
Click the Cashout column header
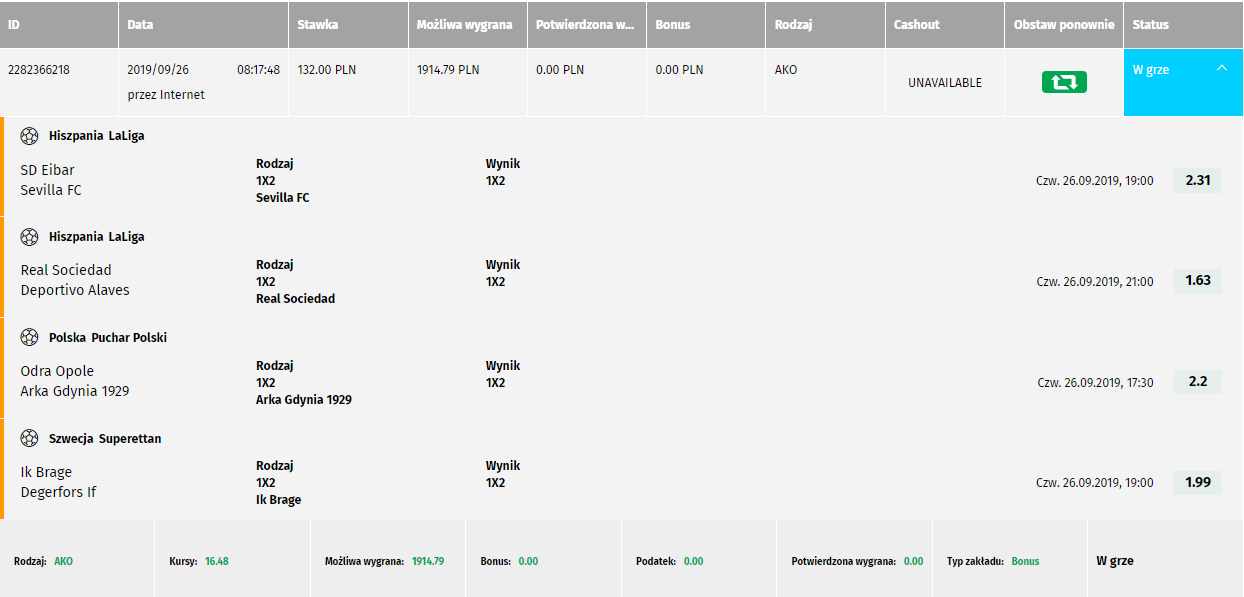(944, 24)
